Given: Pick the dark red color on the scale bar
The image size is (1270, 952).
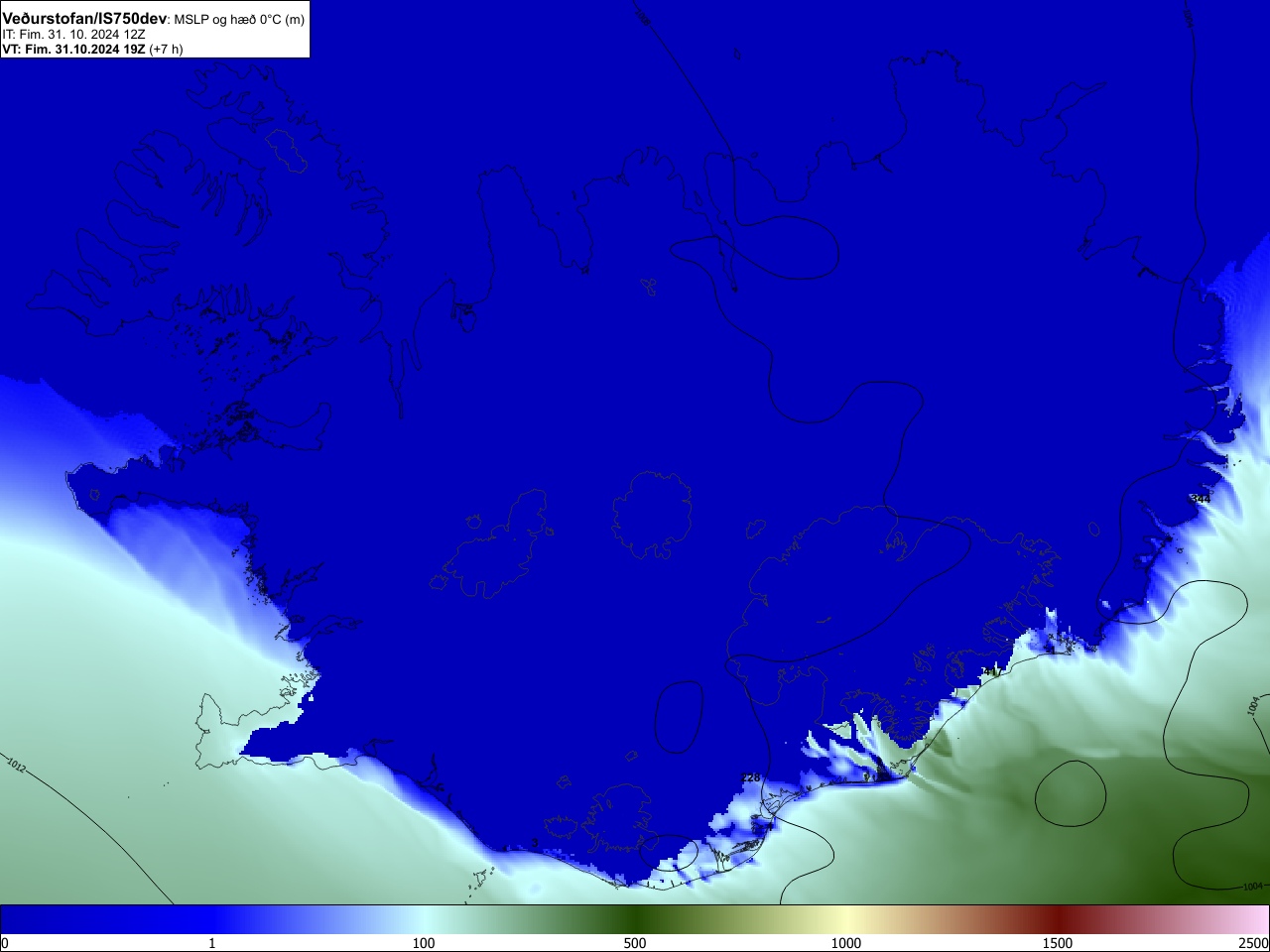Looking at the screenshot, I should point(1058,919).
